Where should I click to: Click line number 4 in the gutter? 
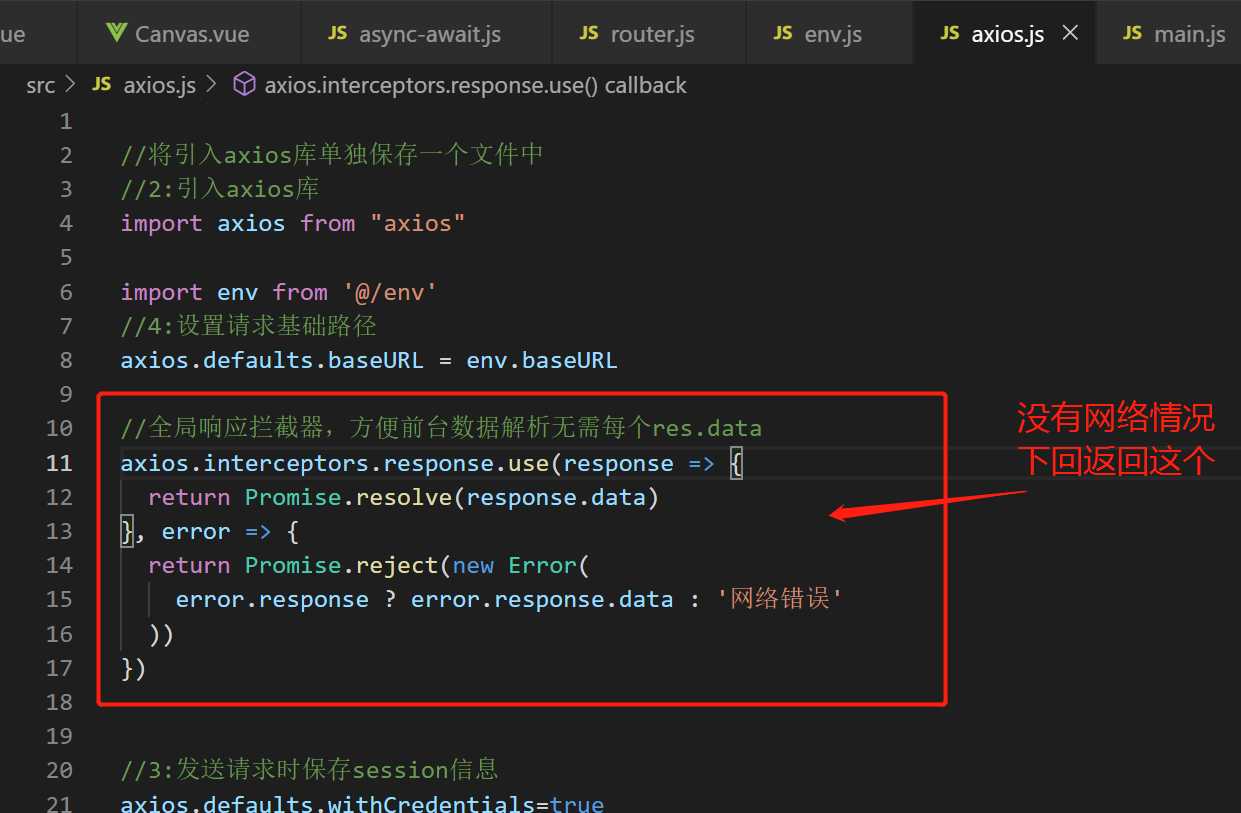coord(66,223)
